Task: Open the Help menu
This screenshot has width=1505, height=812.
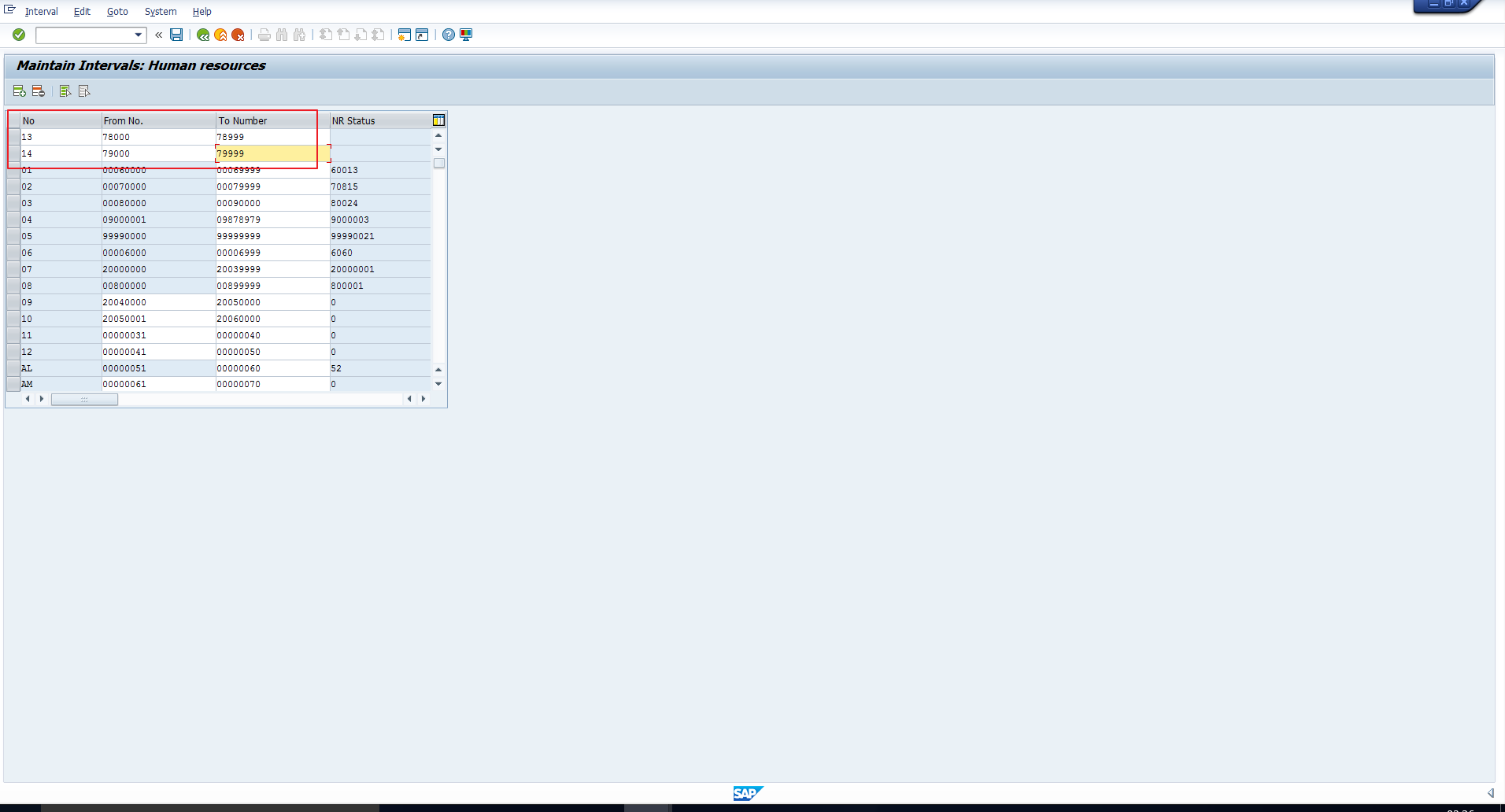Action: pos(202,12)
